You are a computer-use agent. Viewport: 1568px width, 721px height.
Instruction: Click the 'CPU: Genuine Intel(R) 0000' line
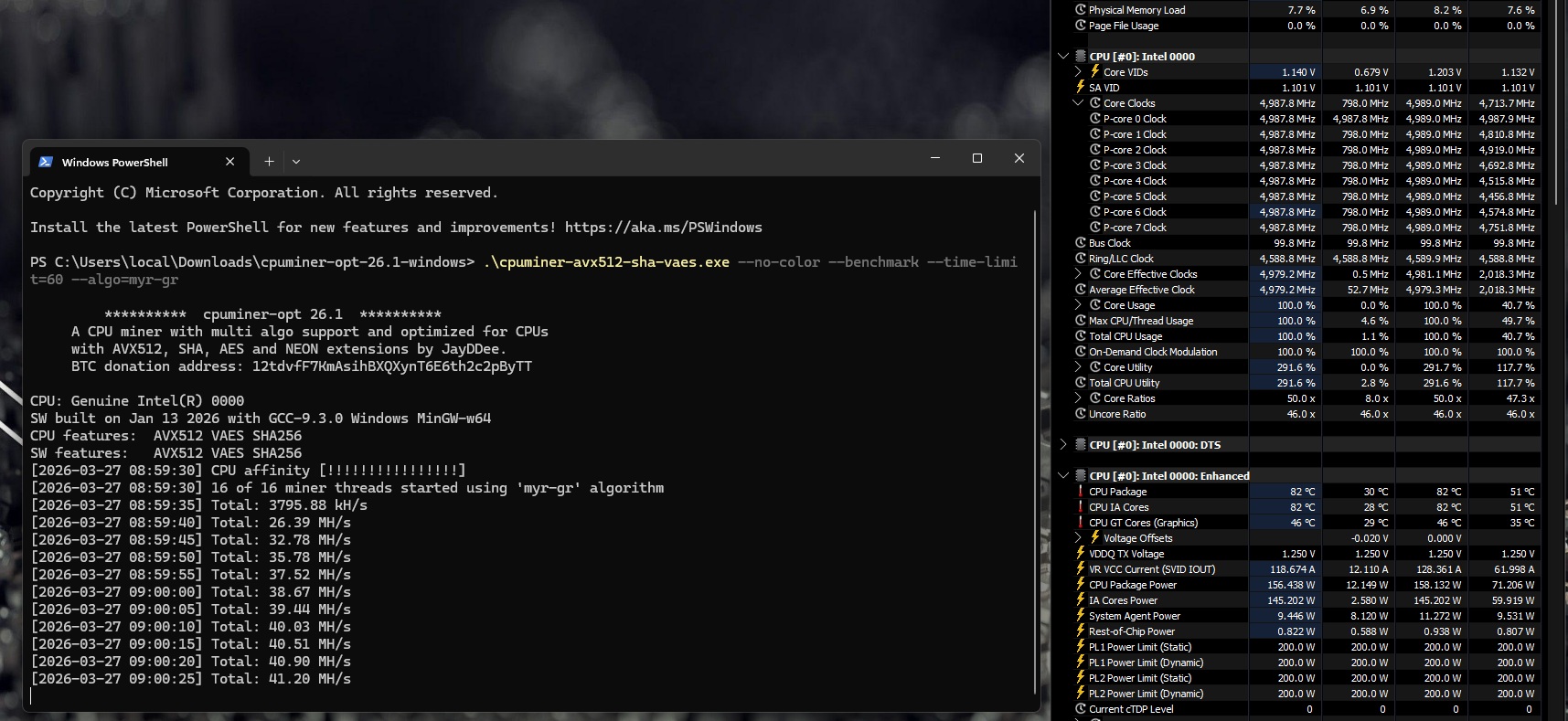137,401
